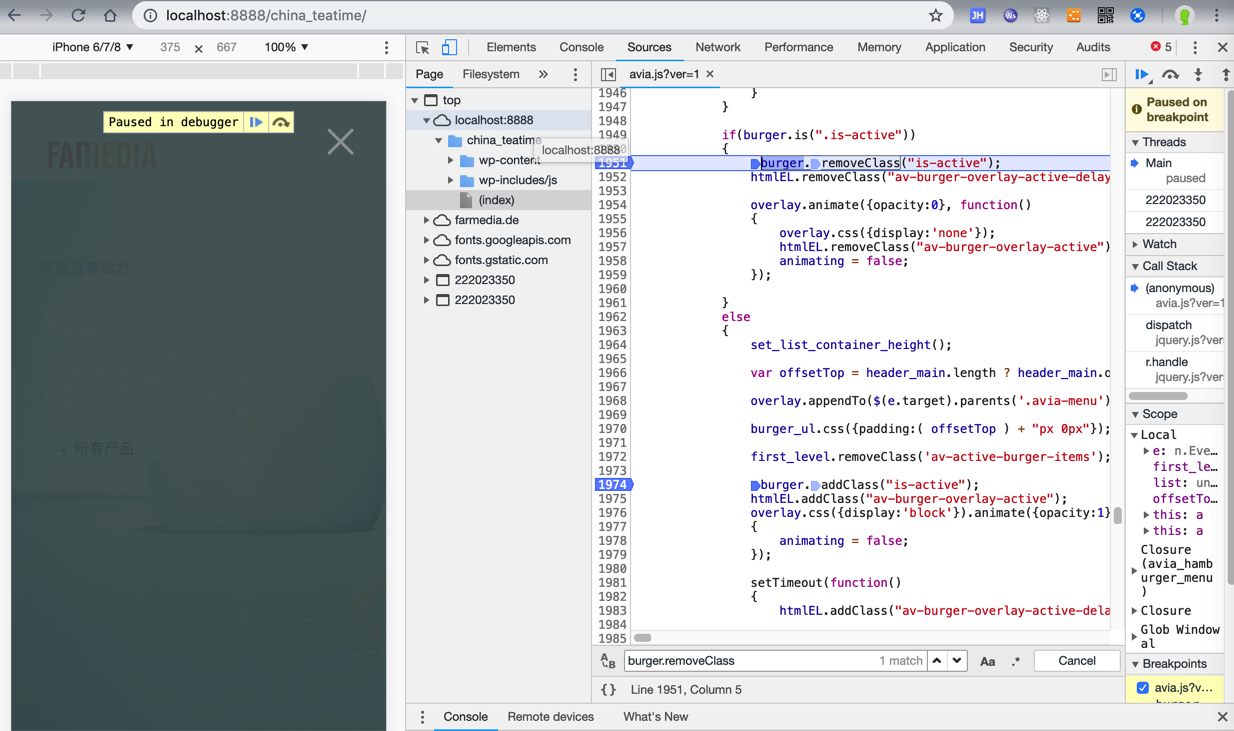Expand the wp-content folder
Screen dimensions: 1234x731
click(x=451, y=160)
